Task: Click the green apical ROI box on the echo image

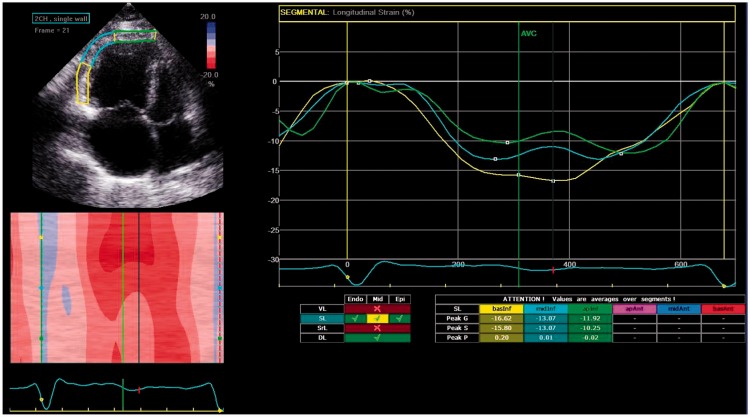Action: [x=135, y=36]
